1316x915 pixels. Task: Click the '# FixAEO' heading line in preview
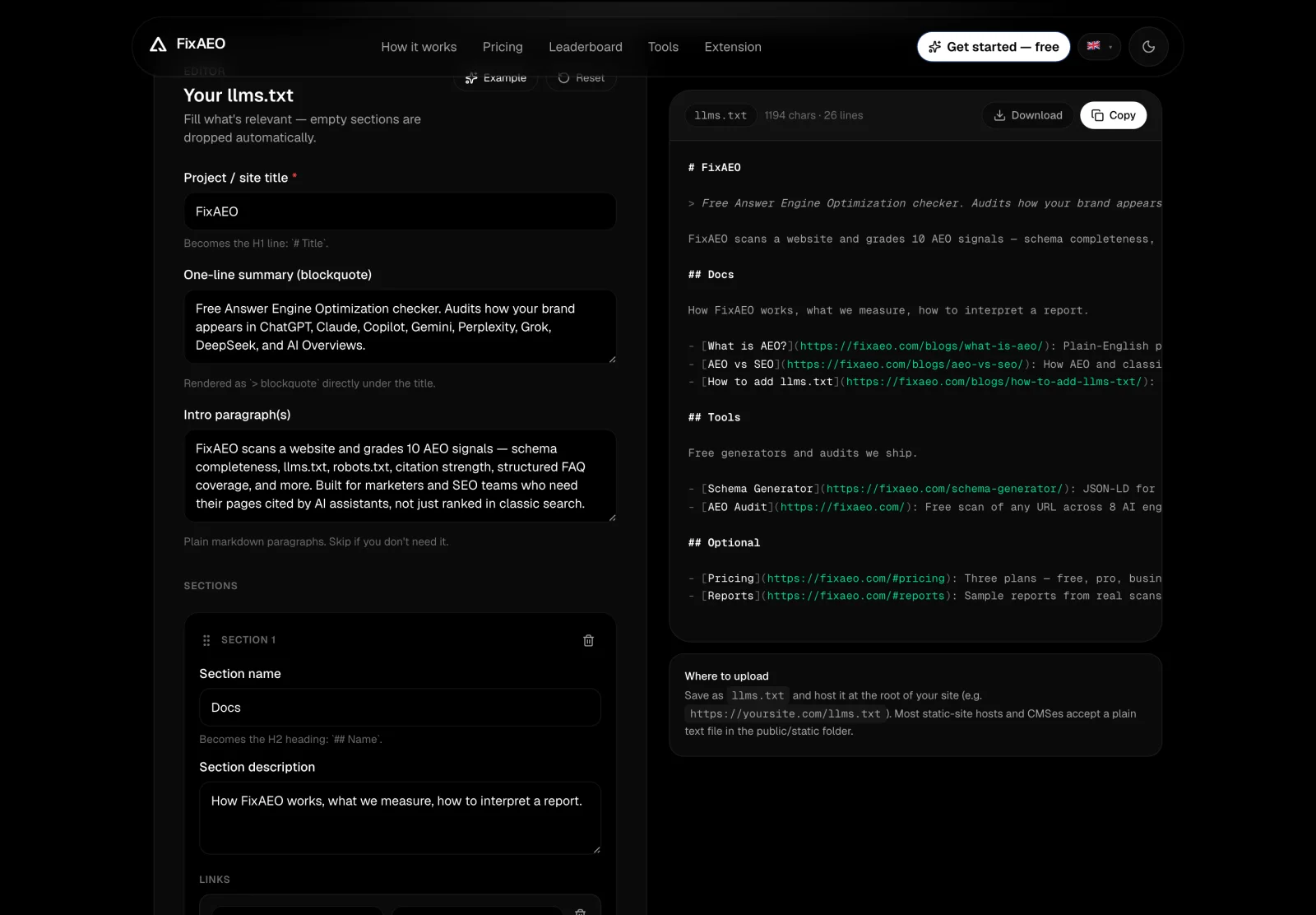[x=714, y=167]
